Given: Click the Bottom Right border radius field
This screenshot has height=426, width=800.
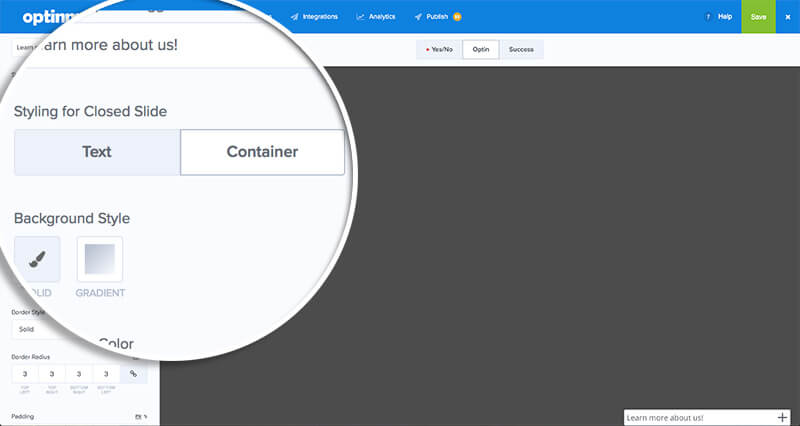Looking at the screenshot, I should 79,374.
